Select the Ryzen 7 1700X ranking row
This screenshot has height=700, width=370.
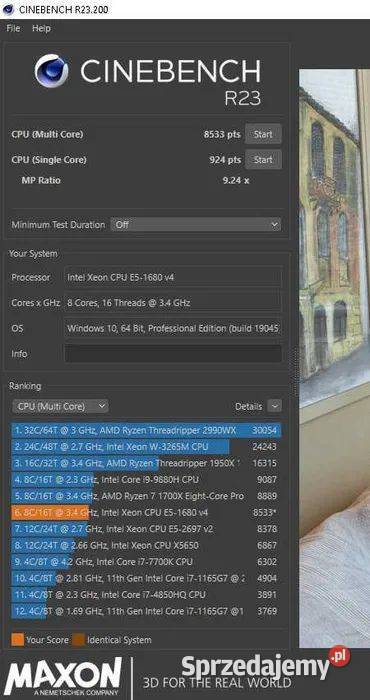pos(146,496)
